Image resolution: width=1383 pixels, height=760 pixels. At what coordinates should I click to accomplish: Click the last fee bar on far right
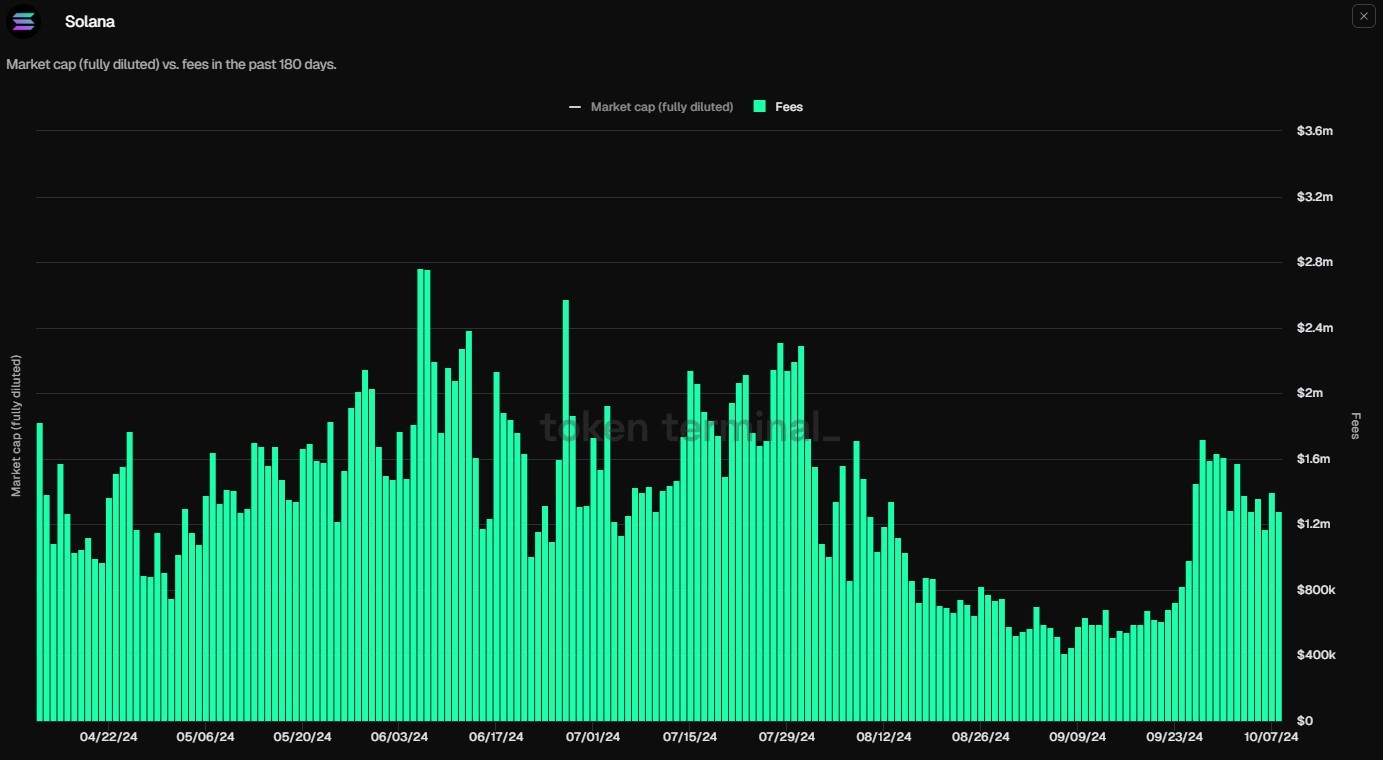[x=1279, y=616]
